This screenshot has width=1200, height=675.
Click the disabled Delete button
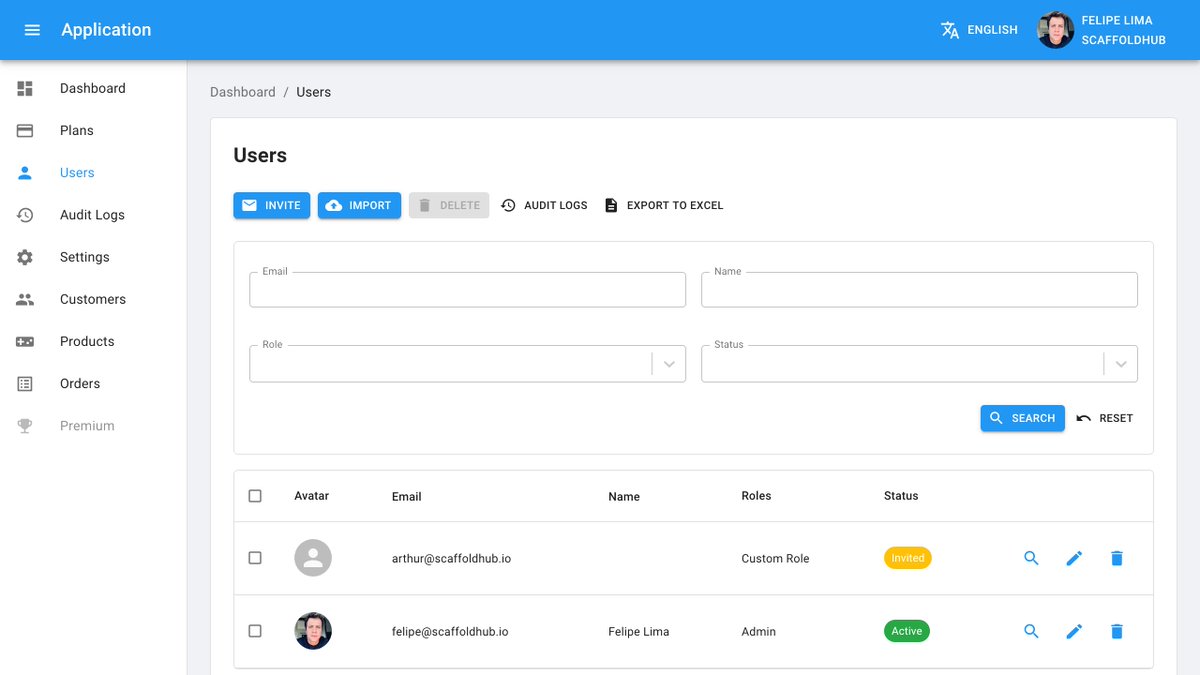coord(449,205)
